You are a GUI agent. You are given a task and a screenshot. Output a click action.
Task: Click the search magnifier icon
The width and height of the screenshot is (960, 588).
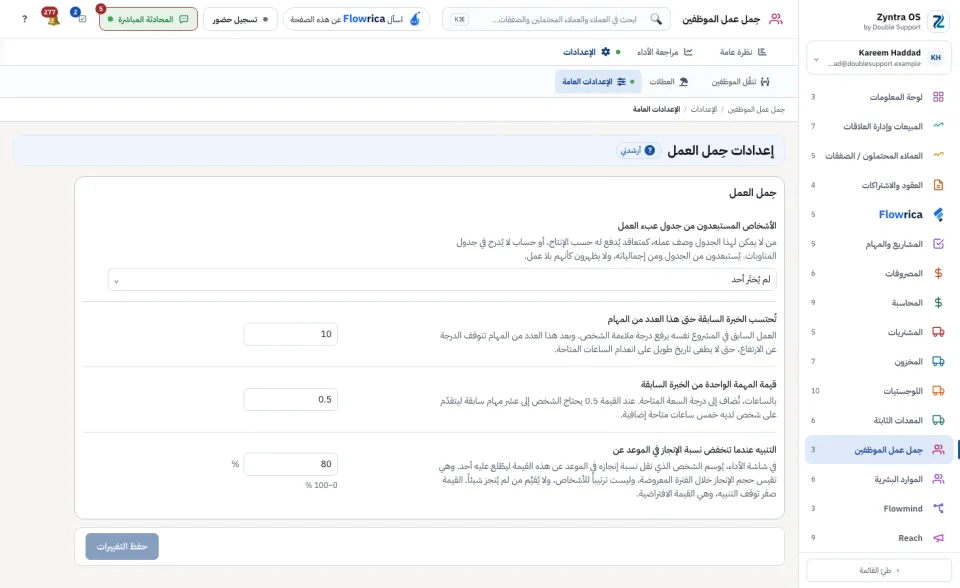(x=656, y=19)
